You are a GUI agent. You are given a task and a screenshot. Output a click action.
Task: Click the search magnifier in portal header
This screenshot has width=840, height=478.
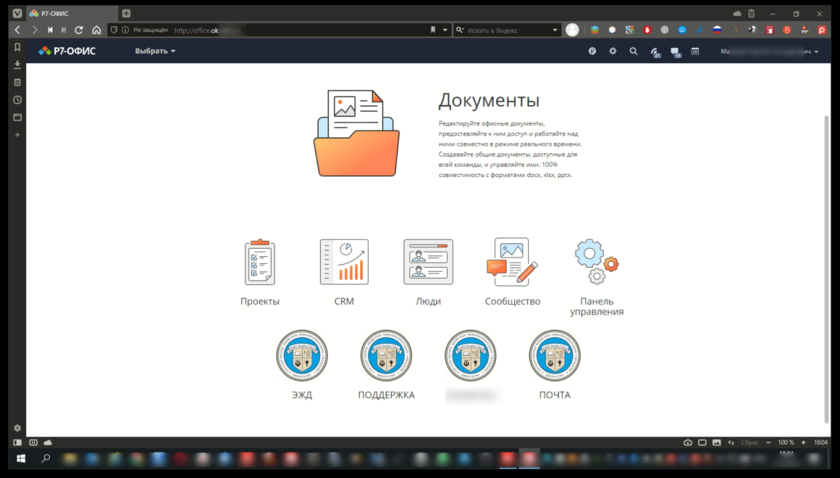[x=633, y=51]
